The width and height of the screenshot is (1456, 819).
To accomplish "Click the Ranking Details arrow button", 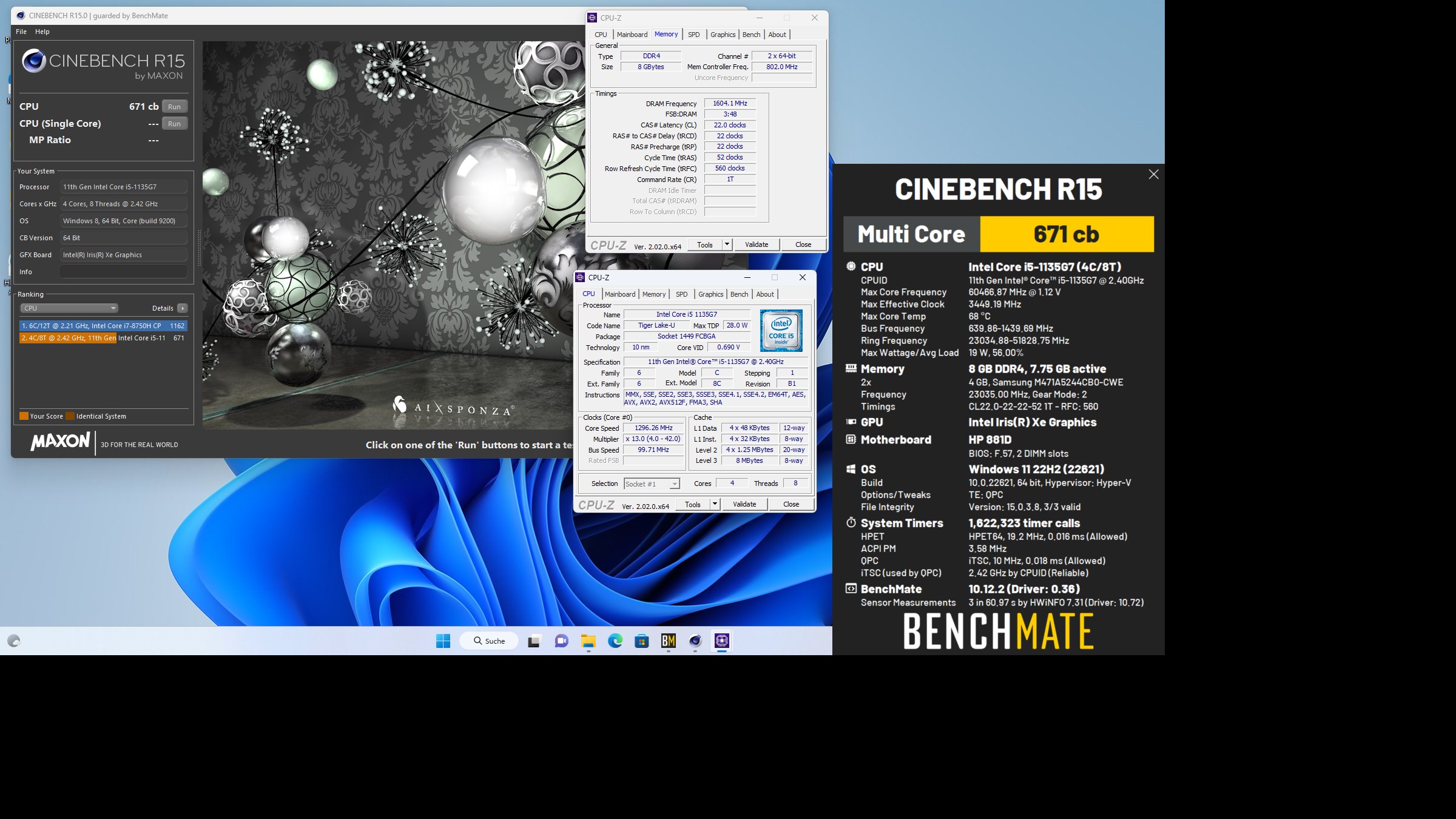I will click(x=183, y=308).
